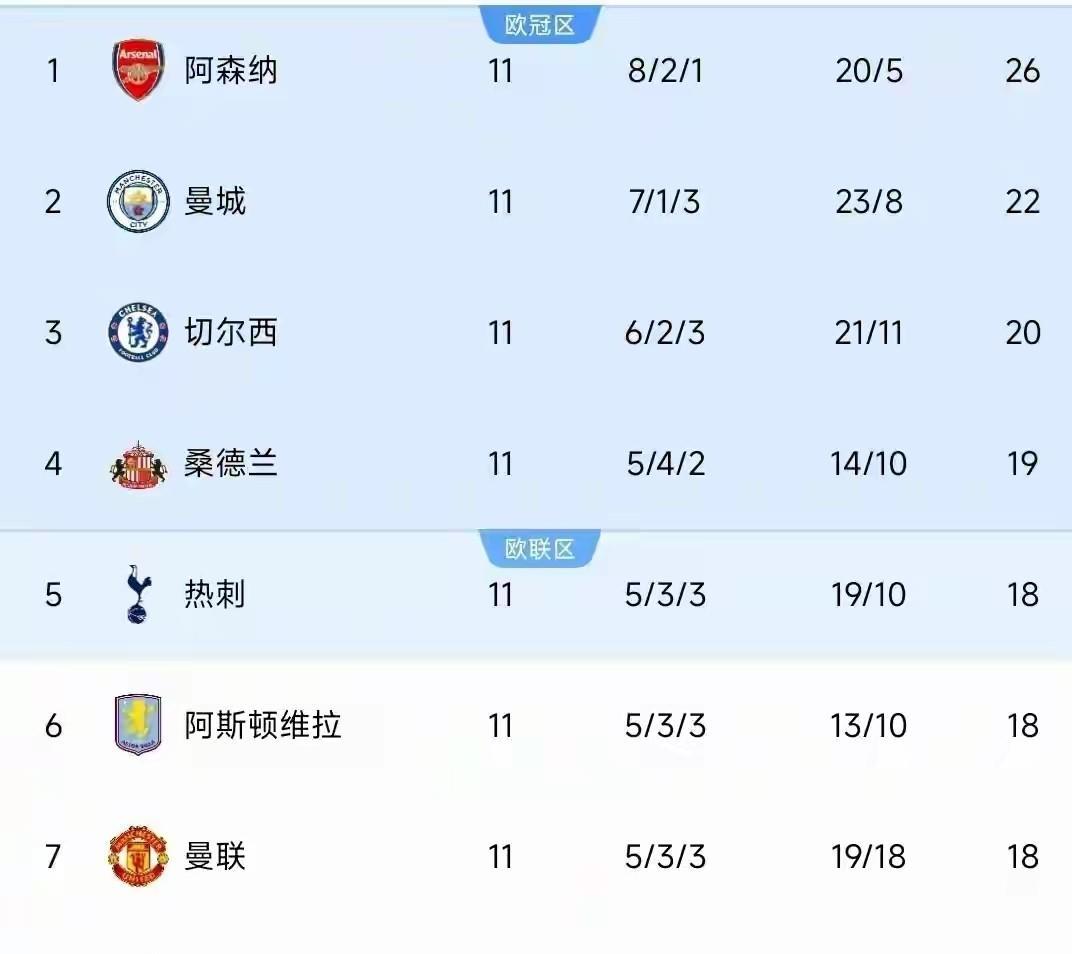Select the 曼联 team name

point(214,856)
